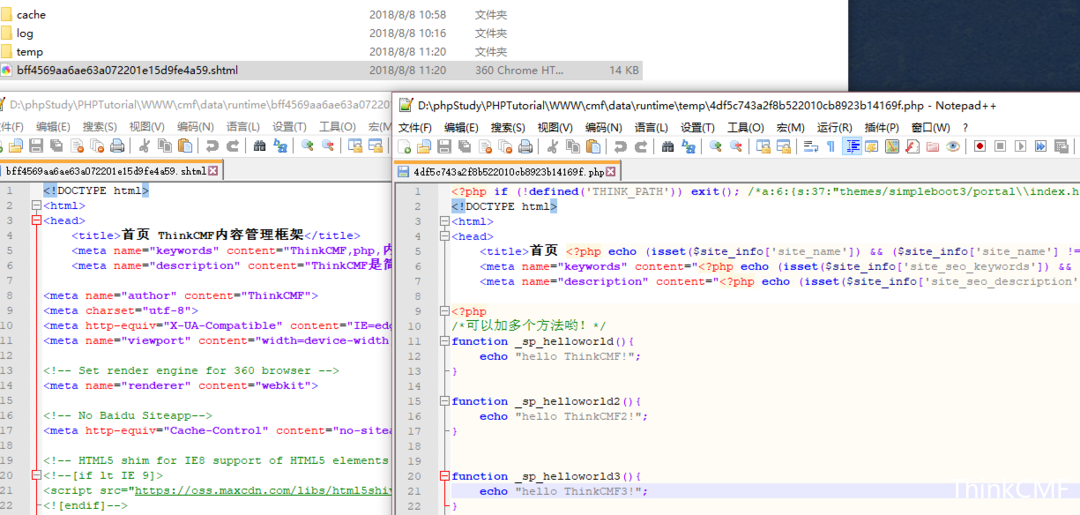Viewport: 1080px width, 515px height.
Task: Close the 4df5c743...php tab with its X
Action: click(611, 171)
